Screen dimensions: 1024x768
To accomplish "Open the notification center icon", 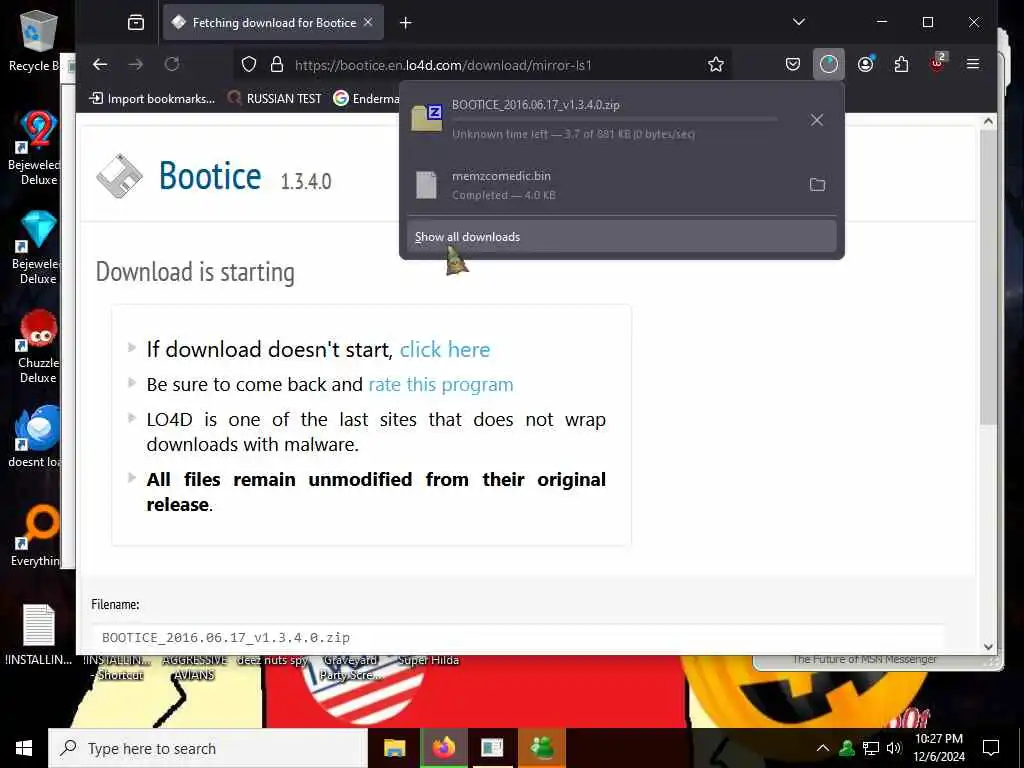I will [x=991, y=748].
